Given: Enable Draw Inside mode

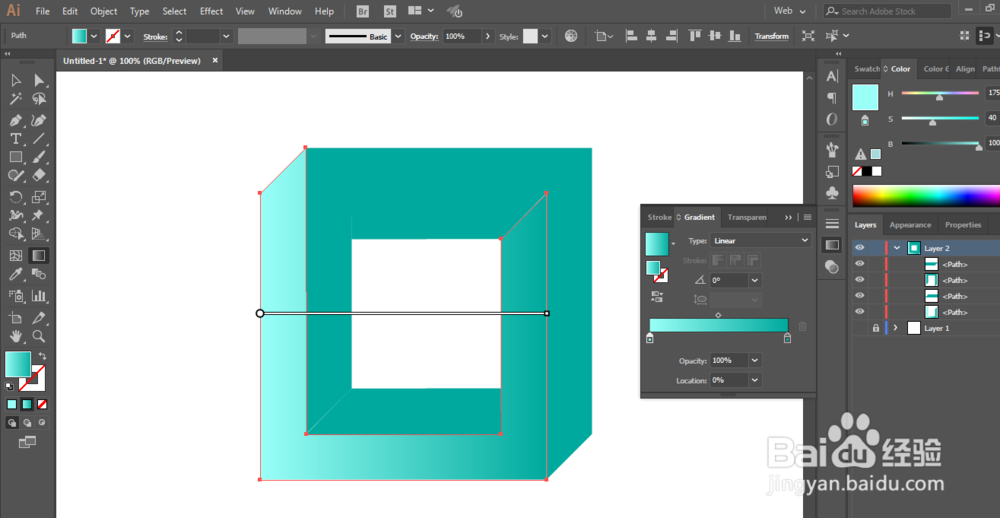Looking at the screenshot, I should pos(43,422).
